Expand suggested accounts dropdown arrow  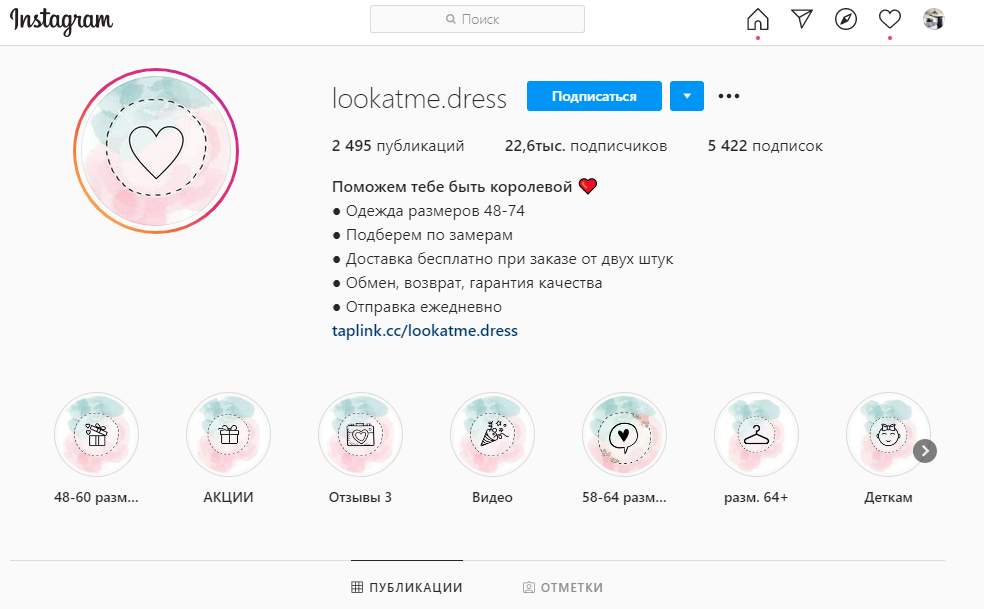687,96
